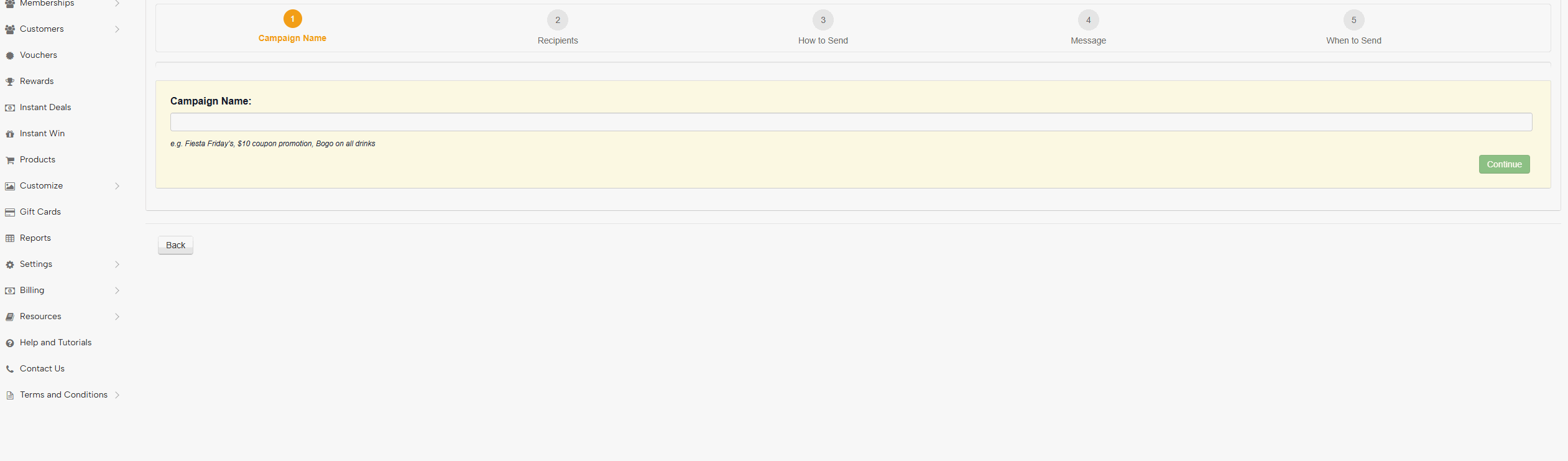1568x461 pixels.
Task: Click the Campaign Name: field heading
Action: [x=211, y=101]
